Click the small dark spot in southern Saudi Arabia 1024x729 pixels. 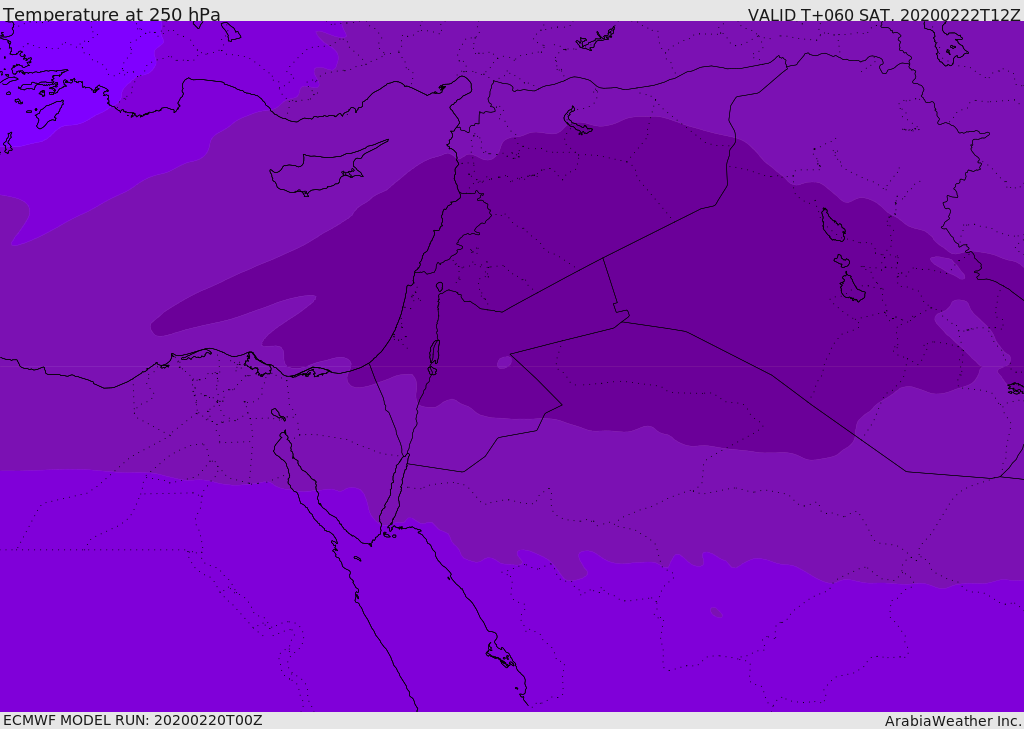click(x=716, y=612)
